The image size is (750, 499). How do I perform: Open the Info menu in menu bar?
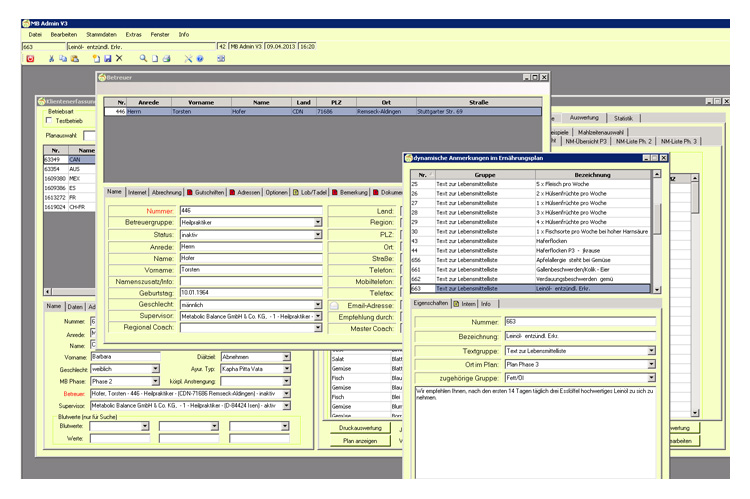tap(184, 34)
